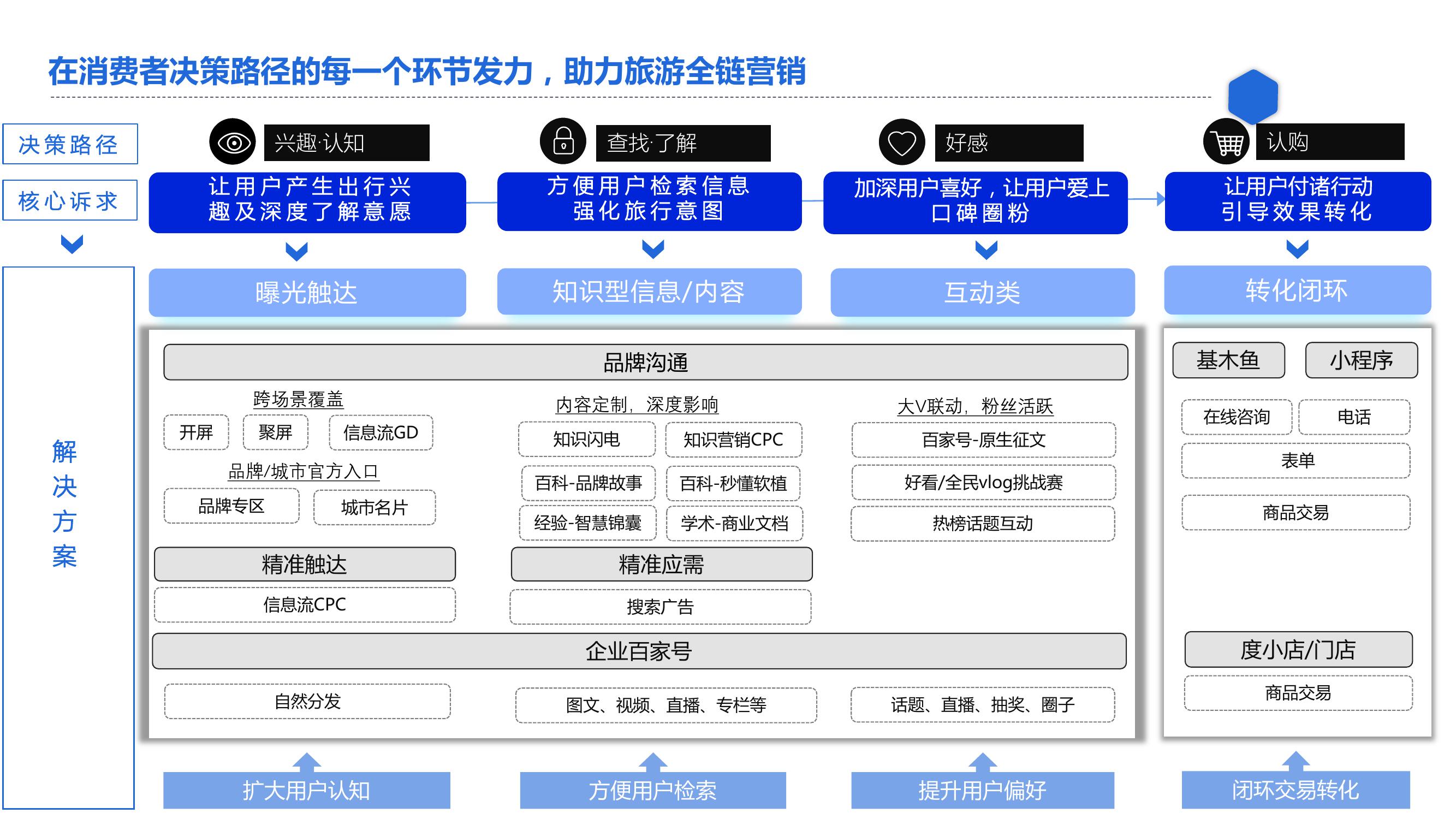The width and height of the screenshot is (1456, 819).
Task: Select the 转化闭环 header
Action: click(1297, 290)
